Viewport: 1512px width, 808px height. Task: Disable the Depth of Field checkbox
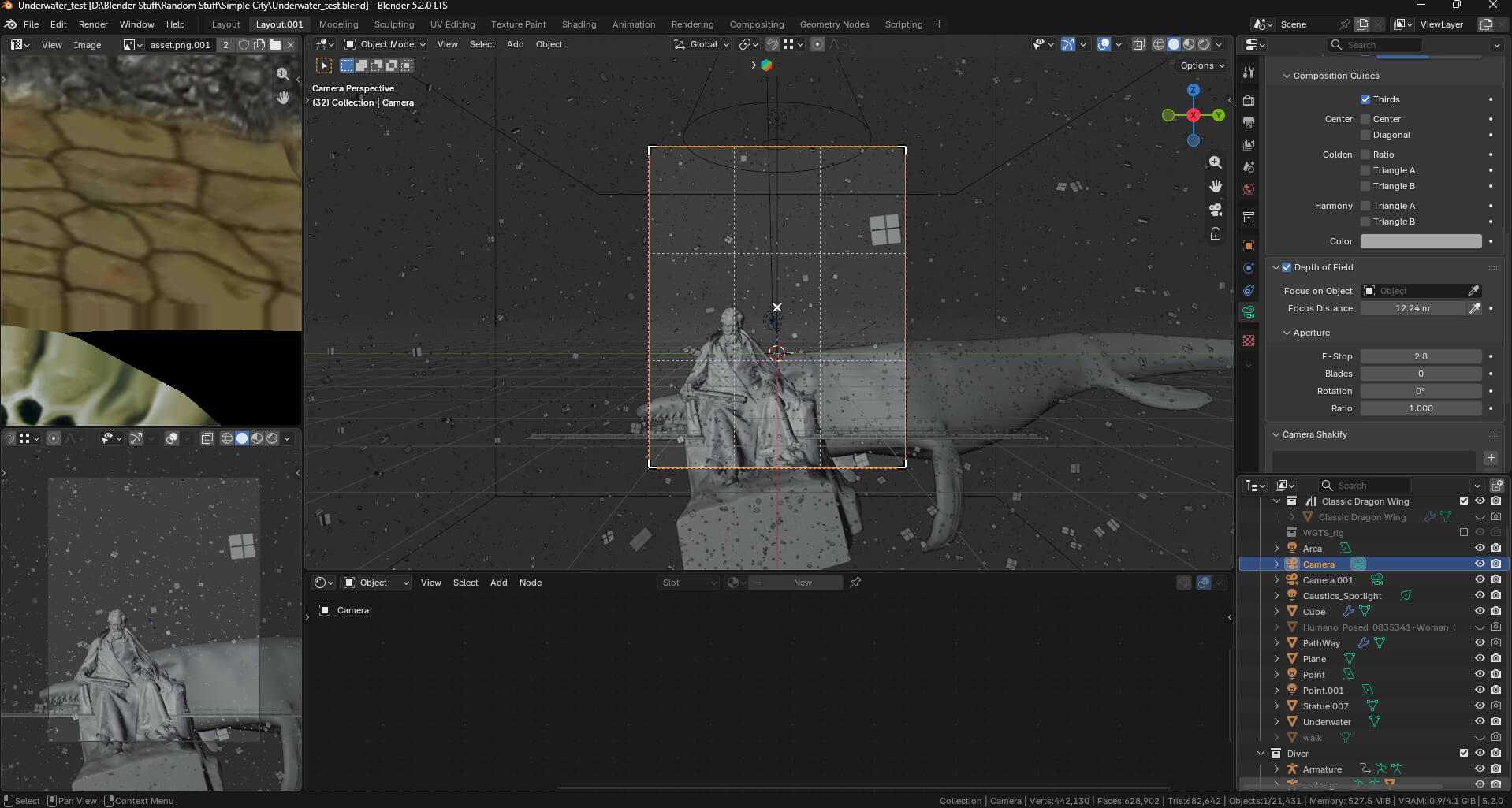click(1287, 267)
